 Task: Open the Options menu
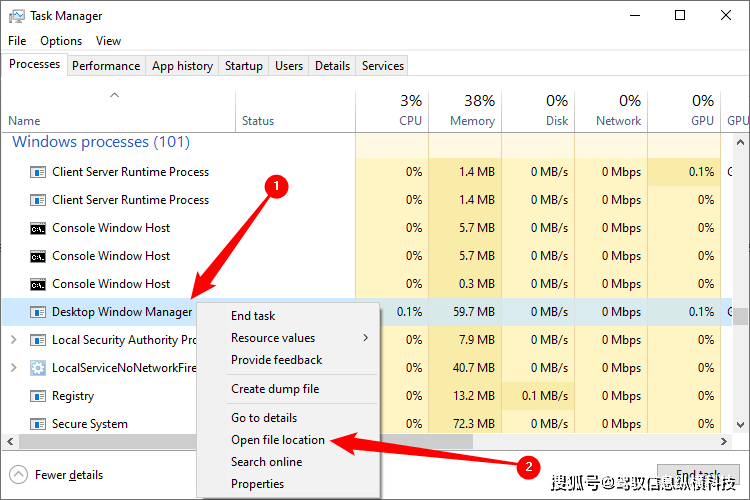coord(61,41)
